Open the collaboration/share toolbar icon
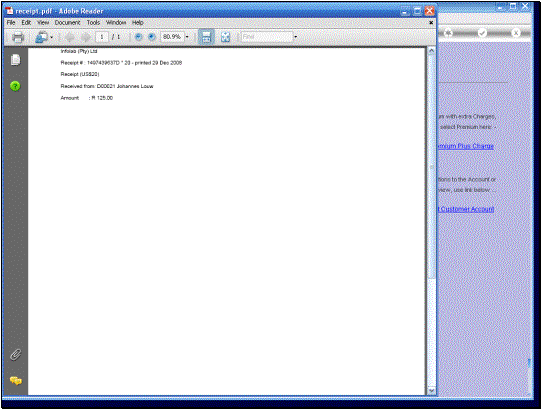Screen dimensions: 541x409 pyautogui.click(x=42, y=37)
